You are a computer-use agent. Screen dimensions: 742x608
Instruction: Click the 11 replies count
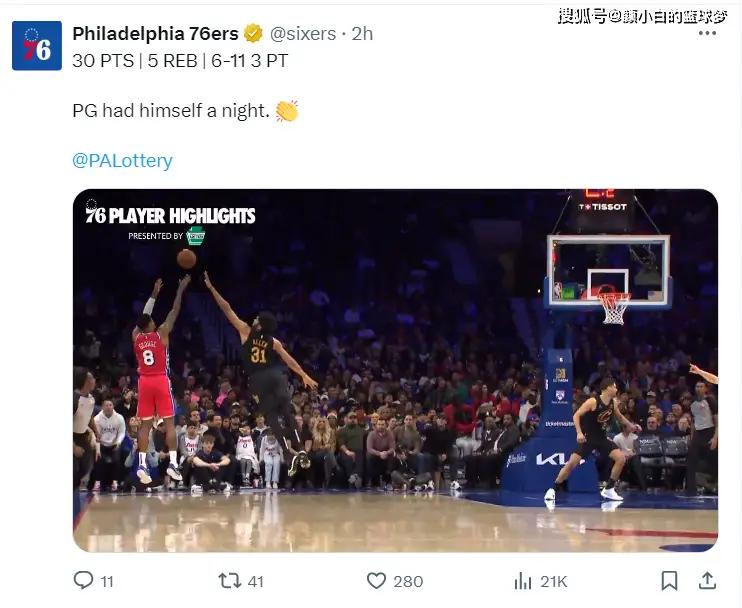[x=107, y=582]
